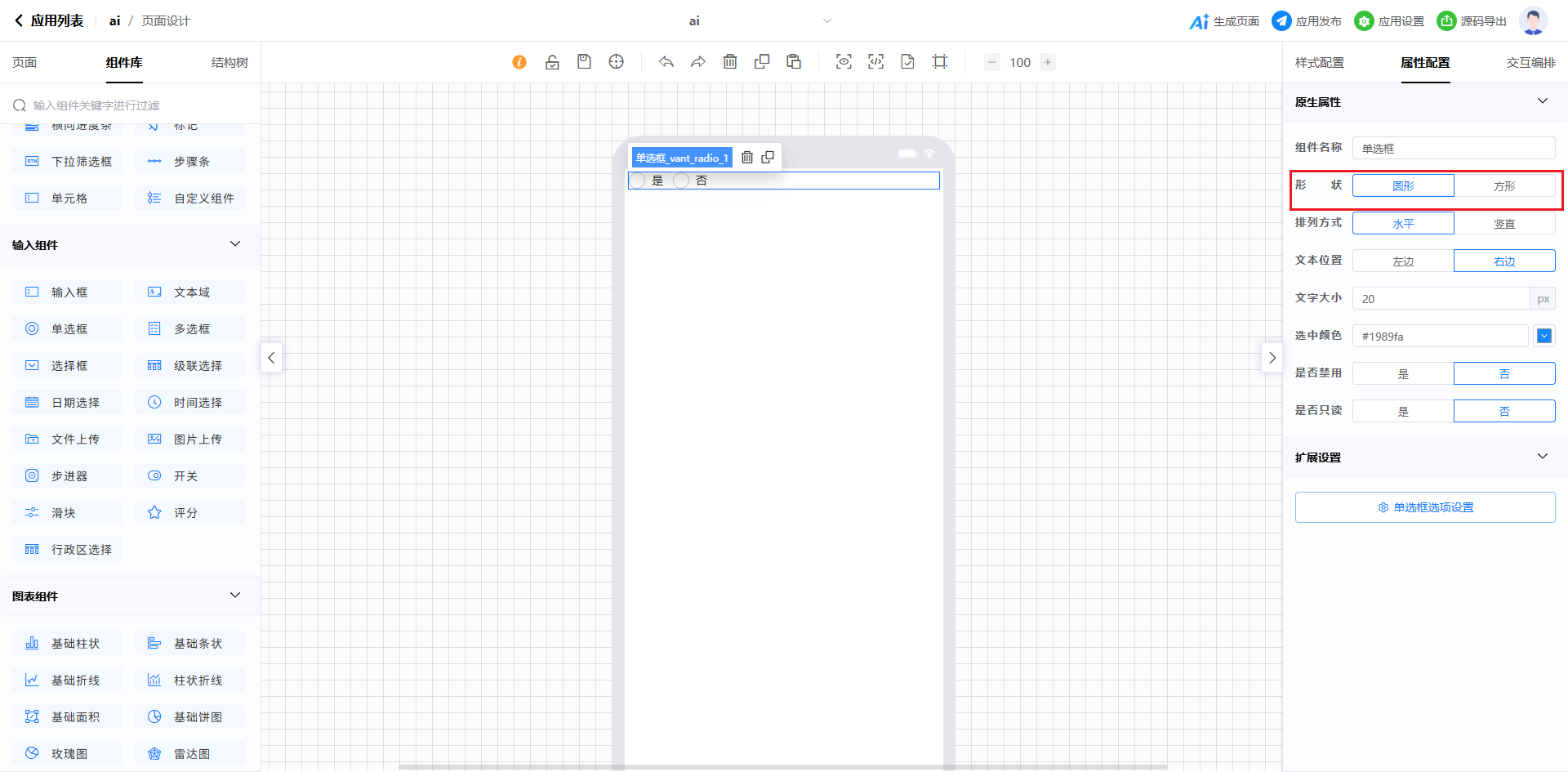Open 单选框选项设置 button
The width and height of the screenshot is (1568, 772).
(x=1425, y=507)
